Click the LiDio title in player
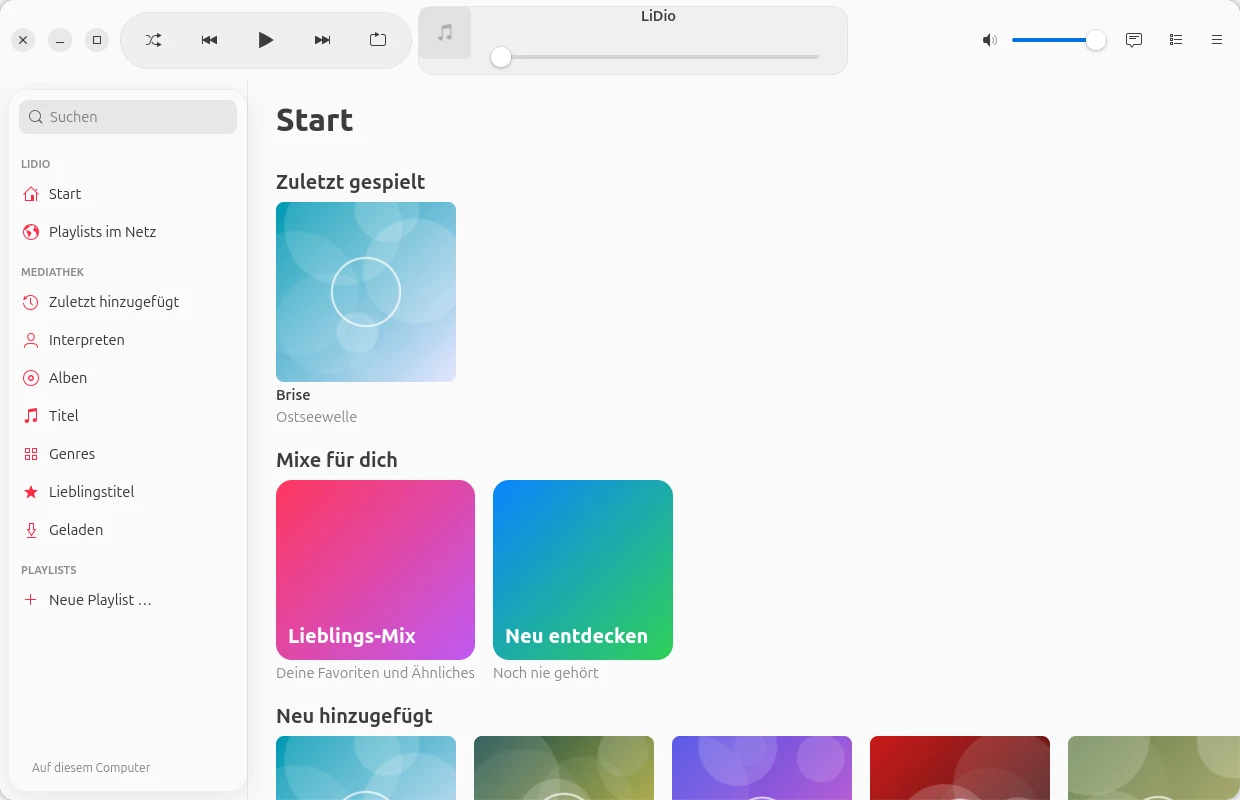The image size is (1240, 800). click(x=658, y=16)
